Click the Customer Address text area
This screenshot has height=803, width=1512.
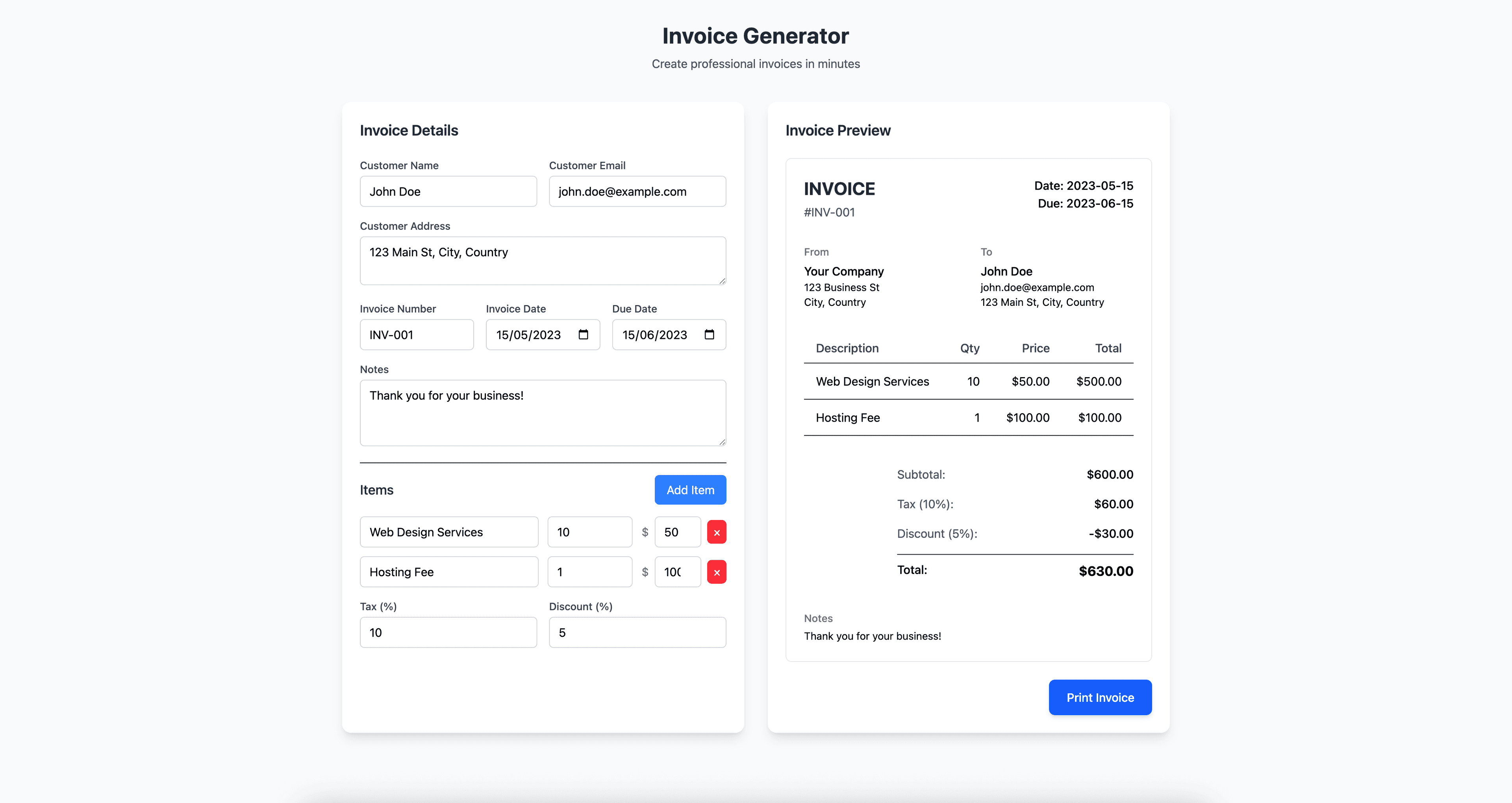[x=542, y=261]
